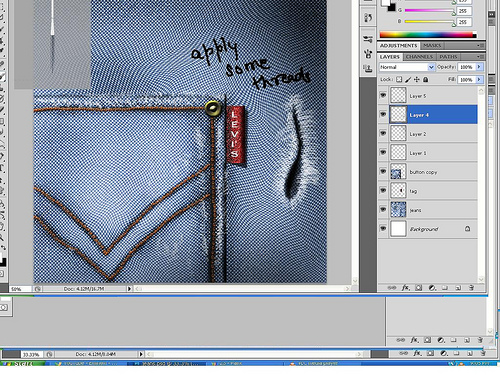Viewport: 500px width, 375px height.
Task: Toggle Background layer visibility eye
Action: 383,228
